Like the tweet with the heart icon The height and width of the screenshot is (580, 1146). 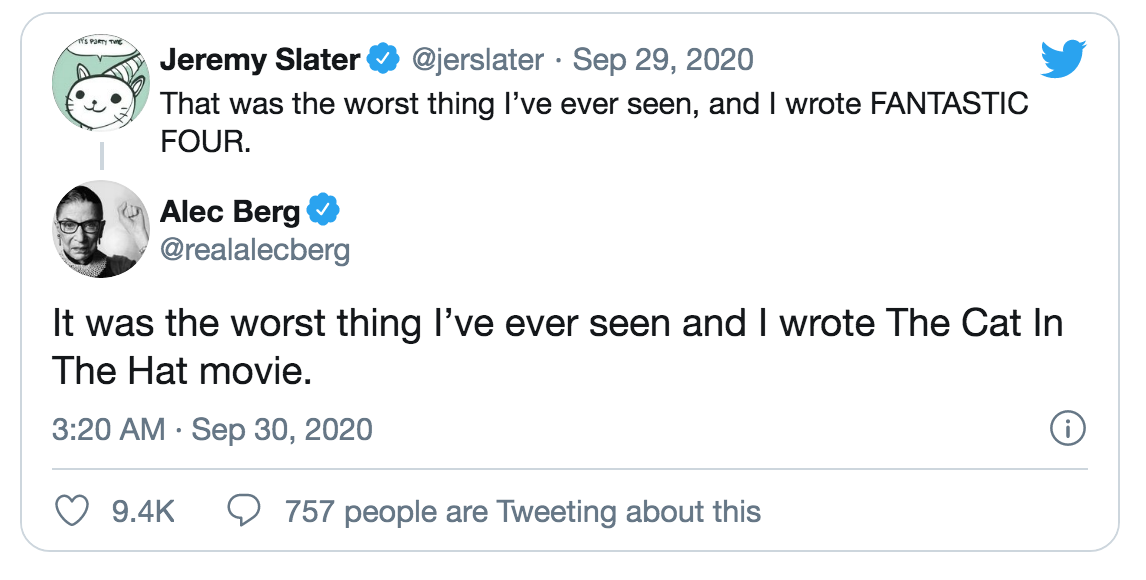pos(71,512)
